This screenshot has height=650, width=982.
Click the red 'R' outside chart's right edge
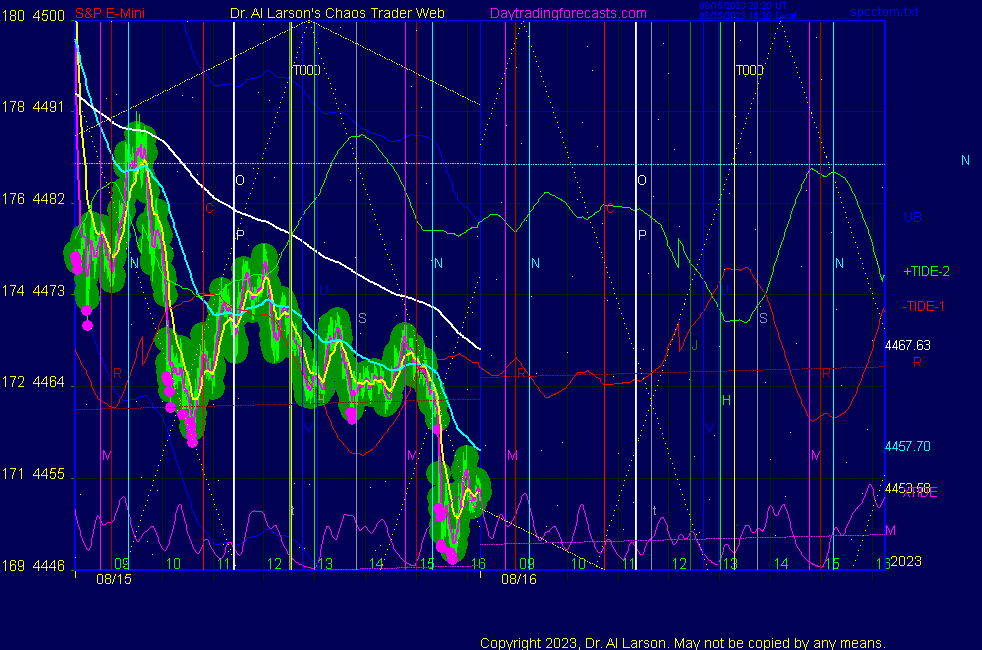[917, 363]
